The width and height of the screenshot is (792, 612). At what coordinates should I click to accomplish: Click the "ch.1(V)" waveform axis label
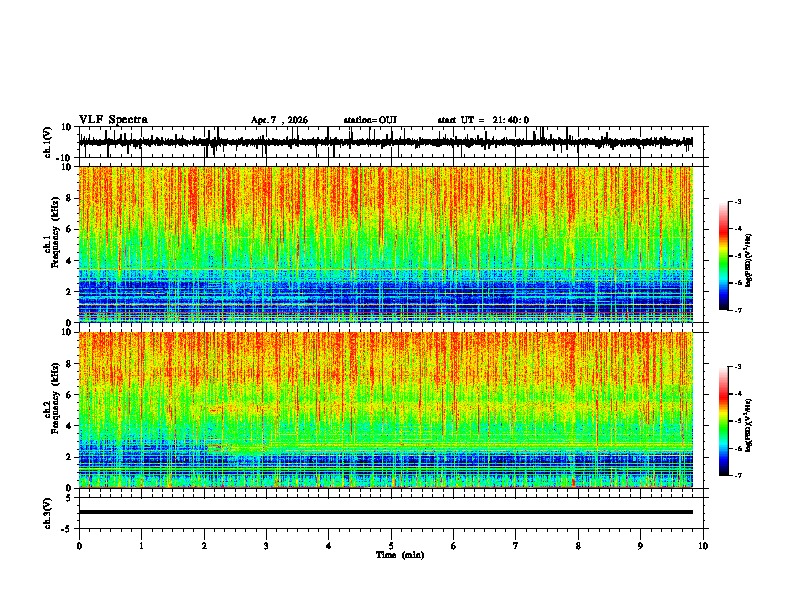(48, 142)
